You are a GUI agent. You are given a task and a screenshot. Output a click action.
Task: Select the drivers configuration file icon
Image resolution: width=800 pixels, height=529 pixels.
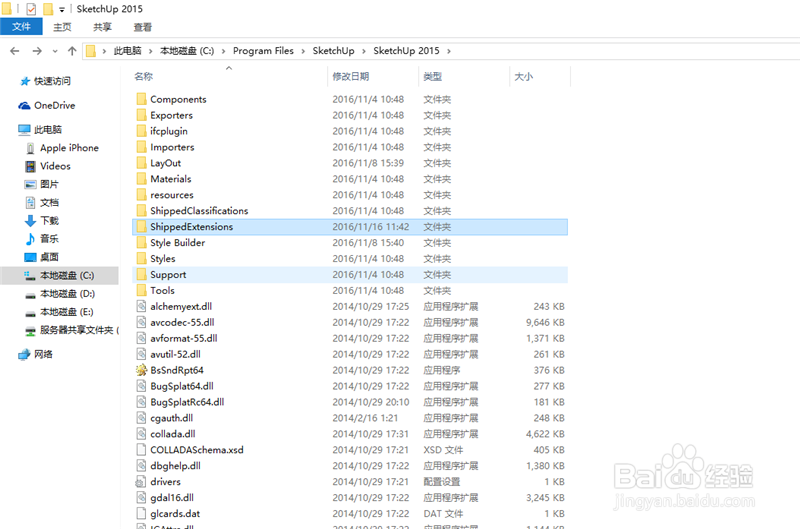click(x=140, y=482)
